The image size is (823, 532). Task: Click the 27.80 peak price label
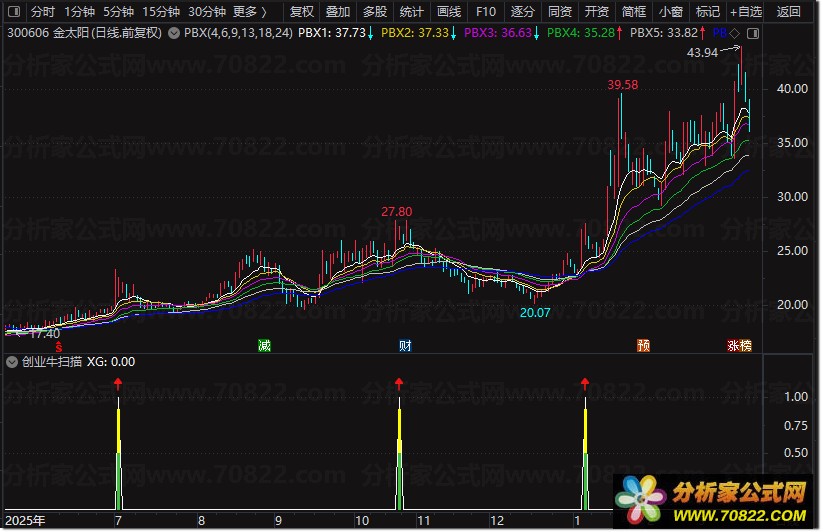(x=396, y=211)
